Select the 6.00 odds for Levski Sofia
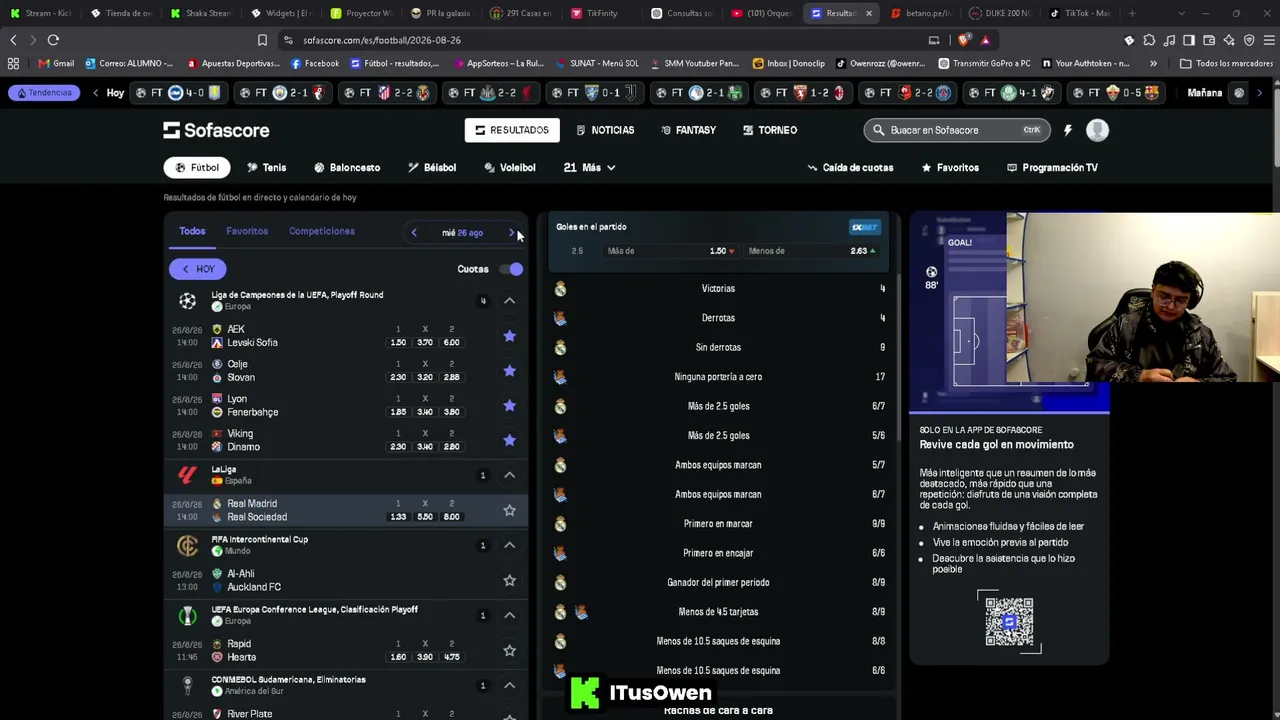The width and height of the screenshot is (1280, 720). (x=452, y=342)
